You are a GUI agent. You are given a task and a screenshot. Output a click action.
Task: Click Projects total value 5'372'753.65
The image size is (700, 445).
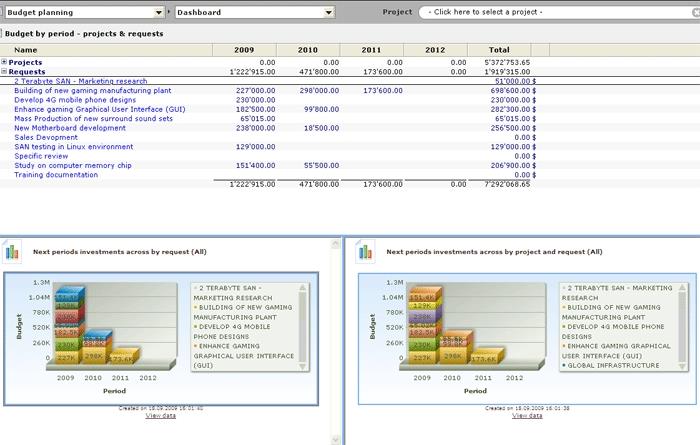tap(507, 62)
